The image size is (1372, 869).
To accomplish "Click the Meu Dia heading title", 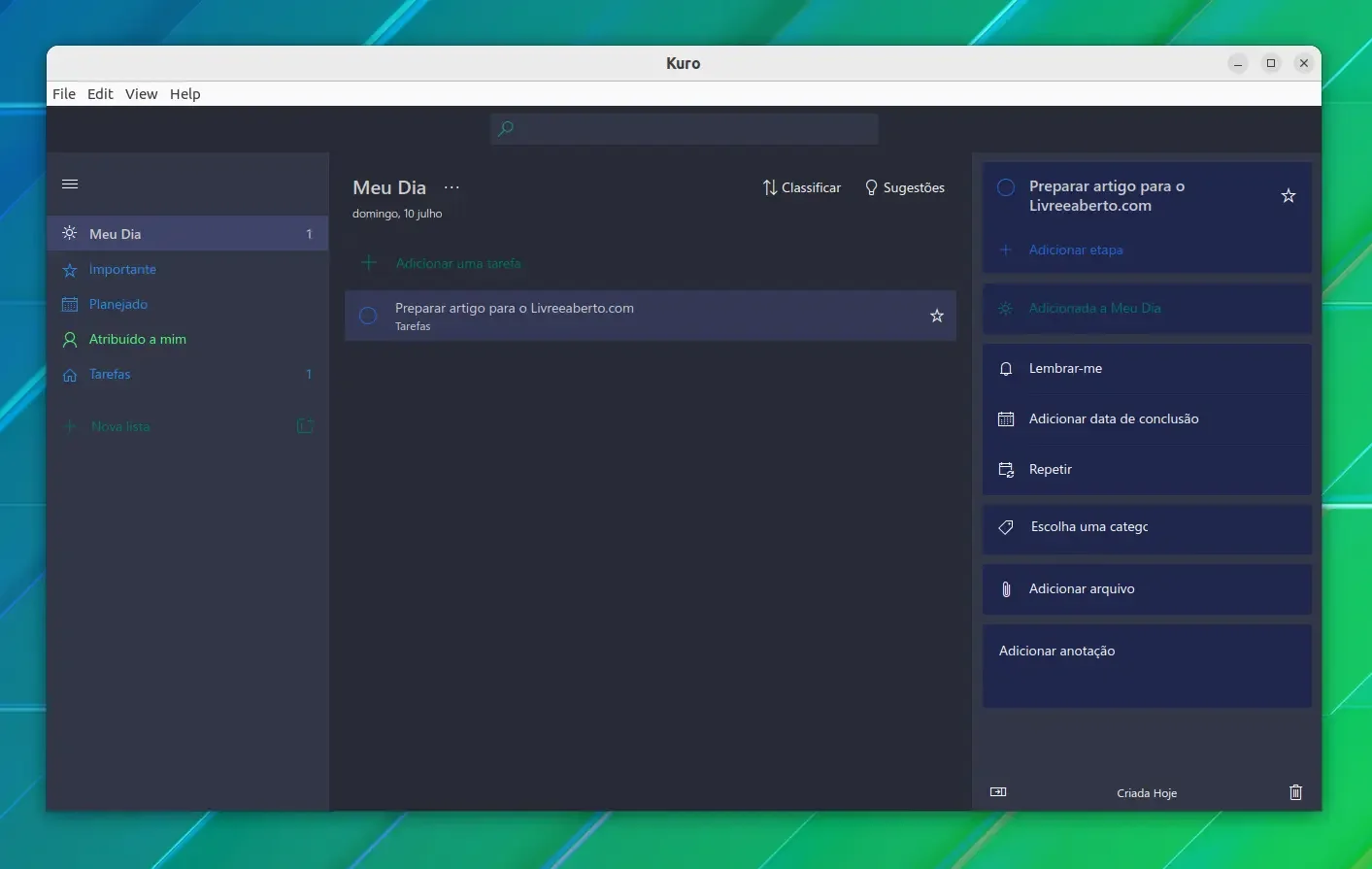I will [x=389, y=187].
